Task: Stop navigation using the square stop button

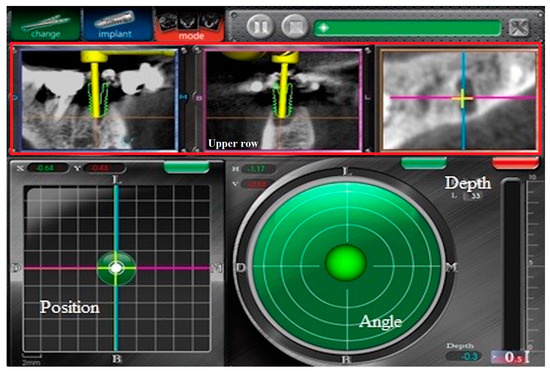Action: 295,27
